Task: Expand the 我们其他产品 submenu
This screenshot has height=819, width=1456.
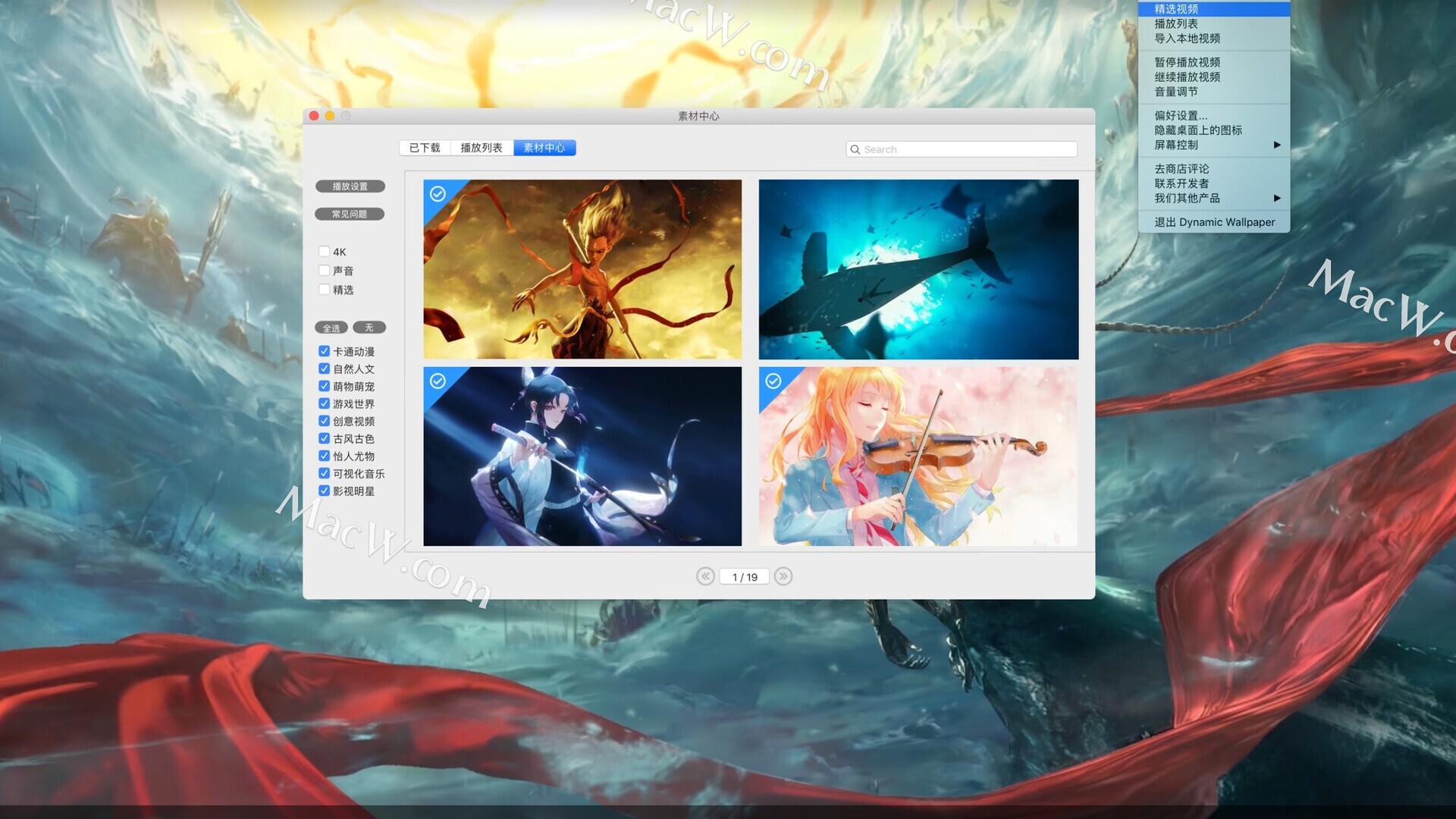Action: 1213,198
